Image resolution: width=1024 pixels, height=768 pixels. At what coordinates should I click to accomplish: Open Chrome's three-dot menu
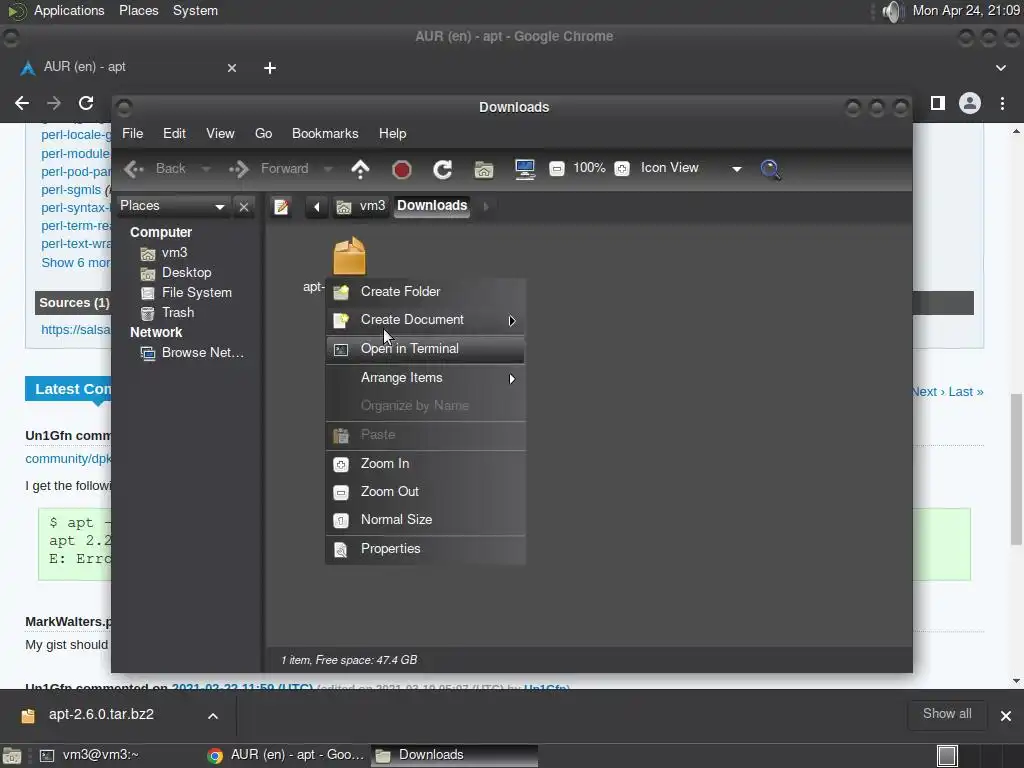[1002, 103]
